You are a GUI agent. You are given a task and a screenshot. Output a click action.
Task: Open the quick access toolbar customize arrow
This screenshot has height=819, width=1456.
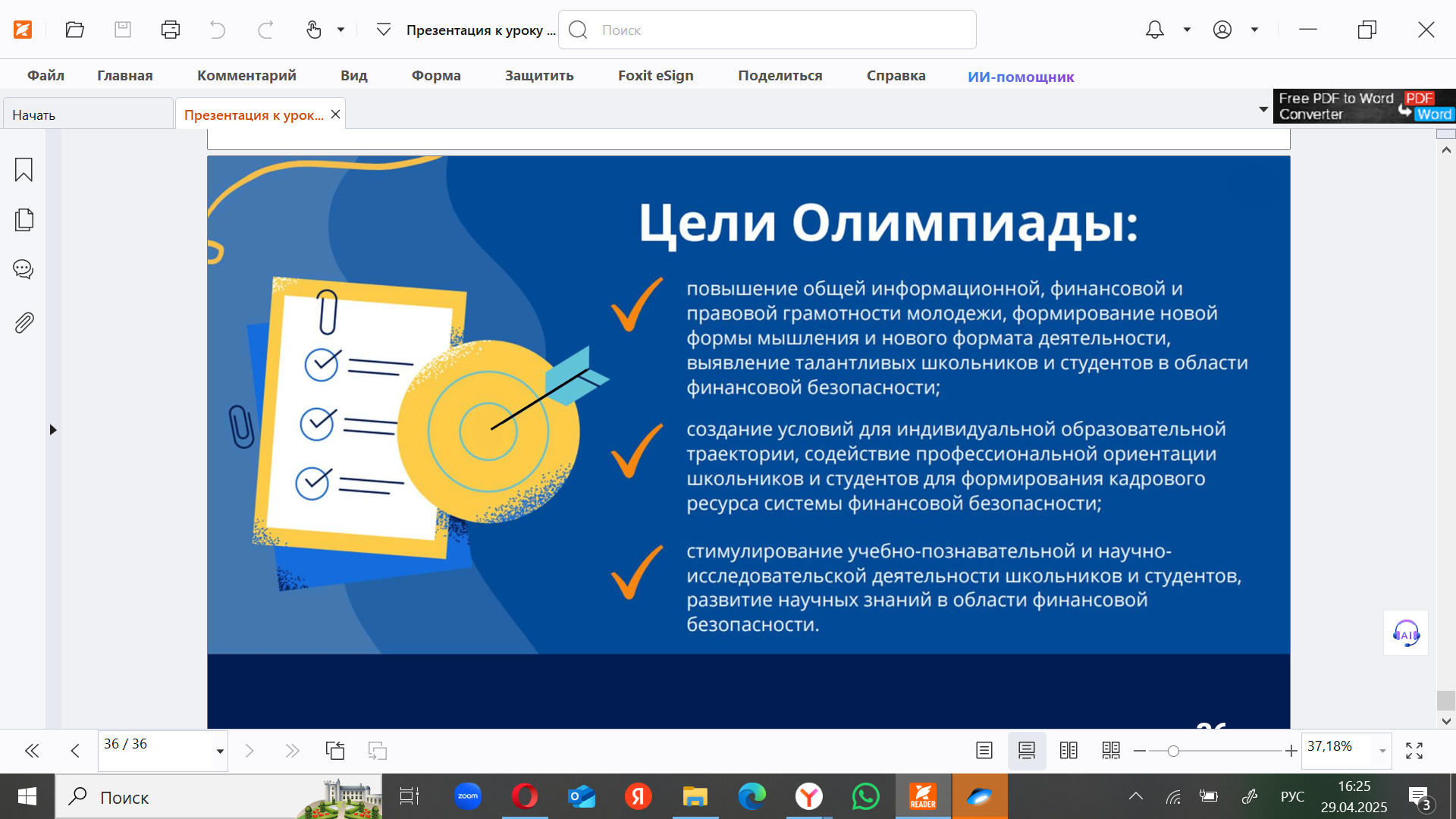[384, 30]
